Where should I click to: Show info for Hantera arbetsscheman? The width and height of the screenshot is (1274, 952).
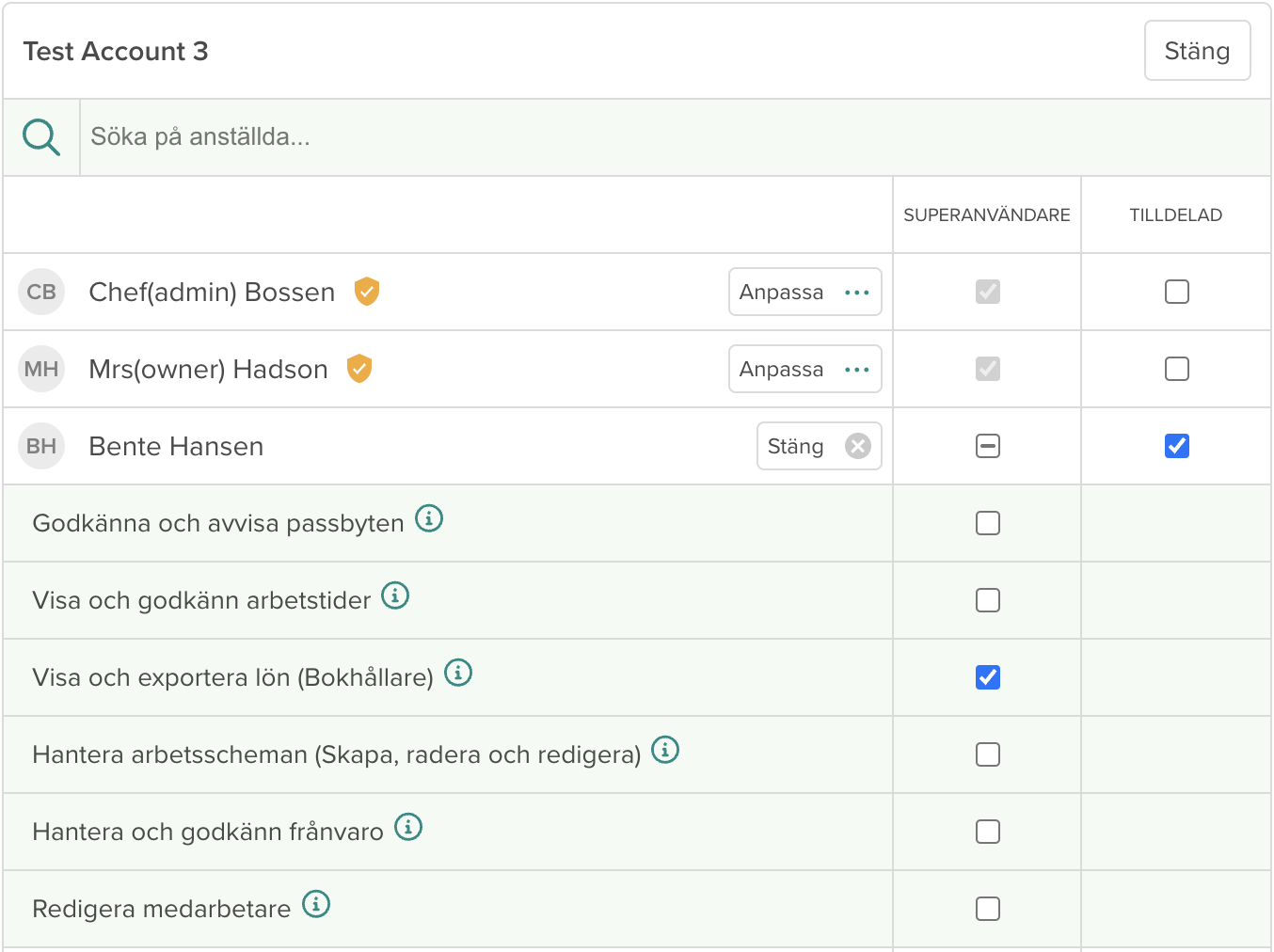point(665,750)
